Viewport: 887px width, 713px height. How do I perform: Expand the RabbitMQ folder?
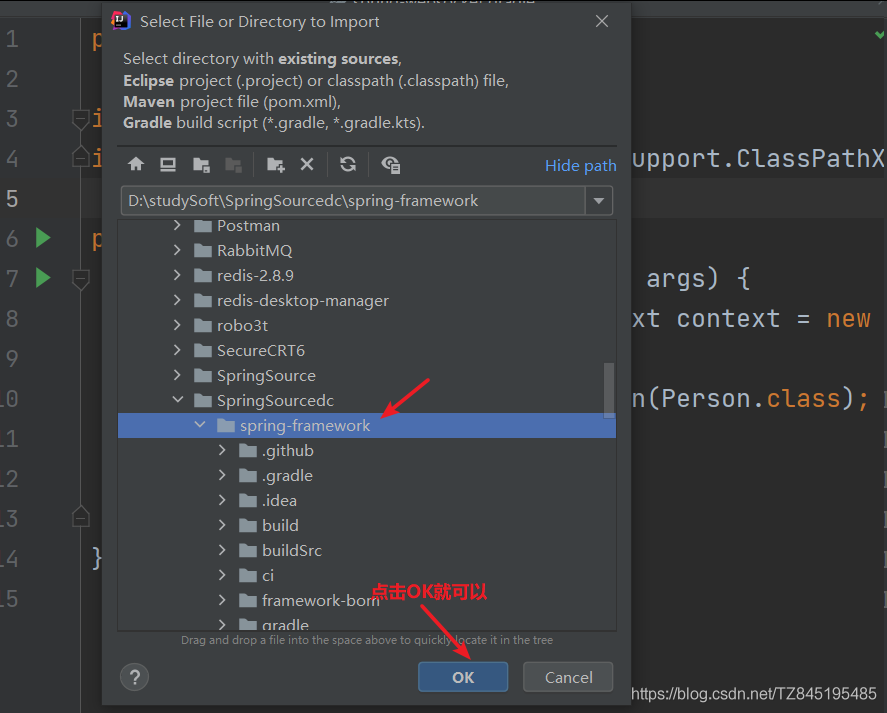click(177, 250)
